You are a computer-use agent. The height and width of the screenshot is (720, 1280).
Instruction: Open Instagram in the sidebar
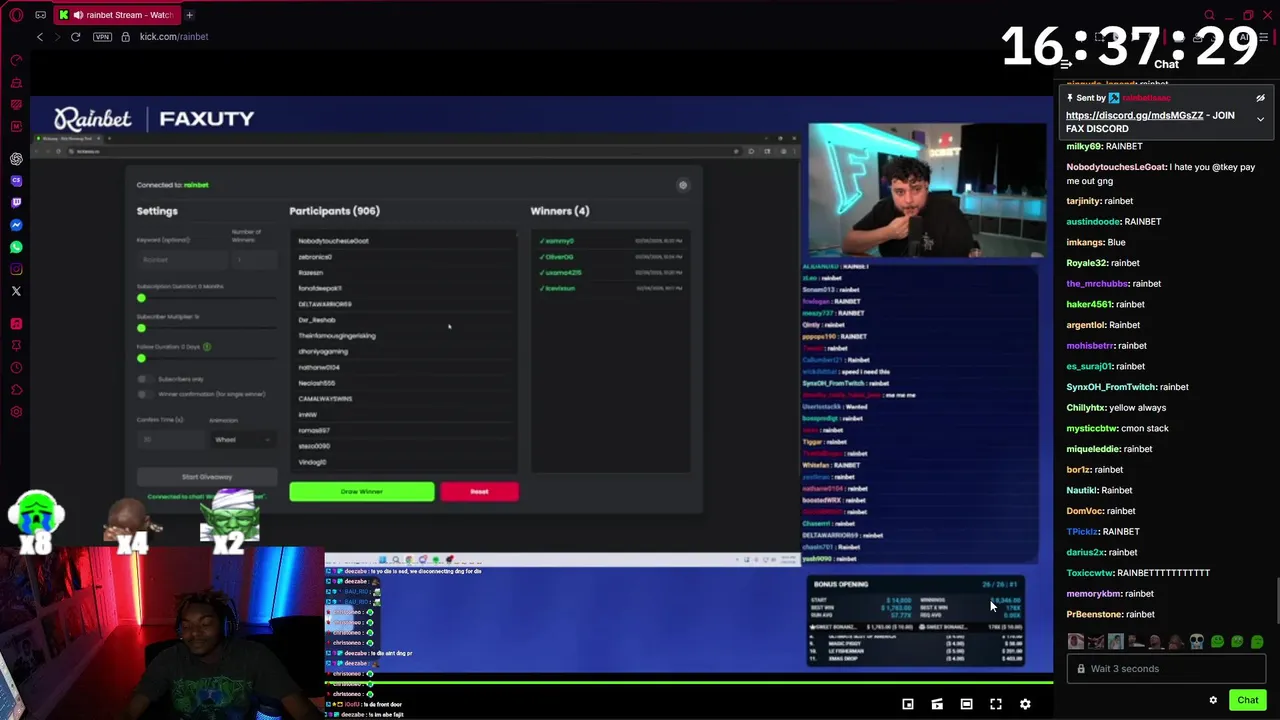point(16,269)
